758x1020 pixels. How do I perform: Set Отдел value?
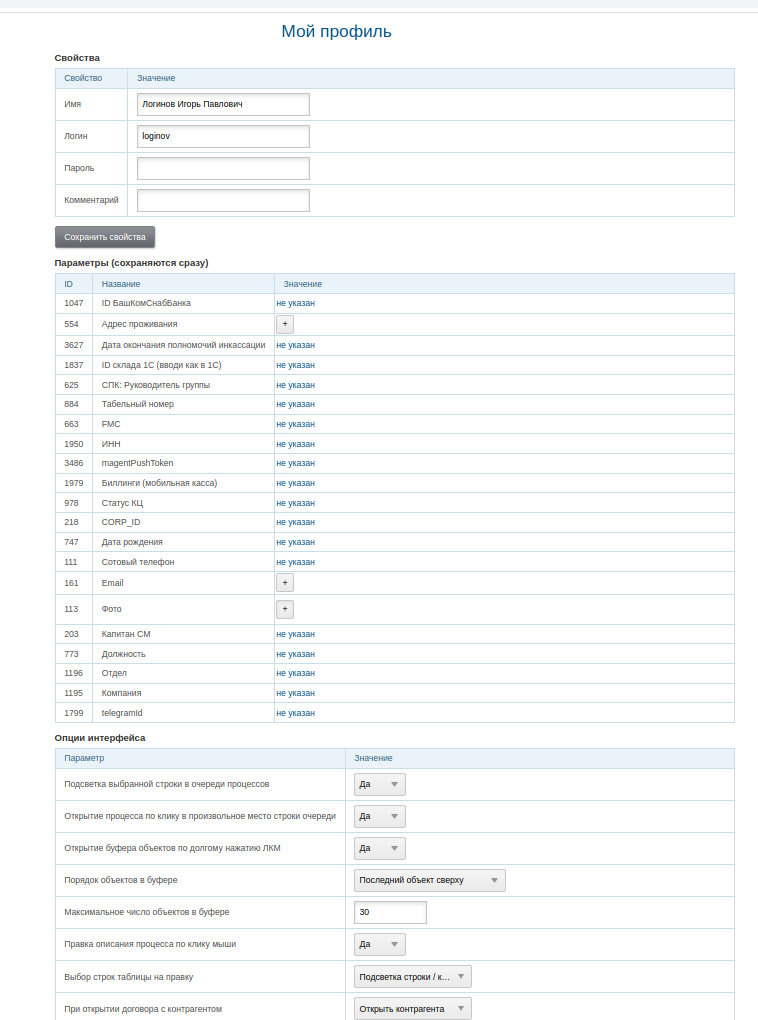coord(295,673)
